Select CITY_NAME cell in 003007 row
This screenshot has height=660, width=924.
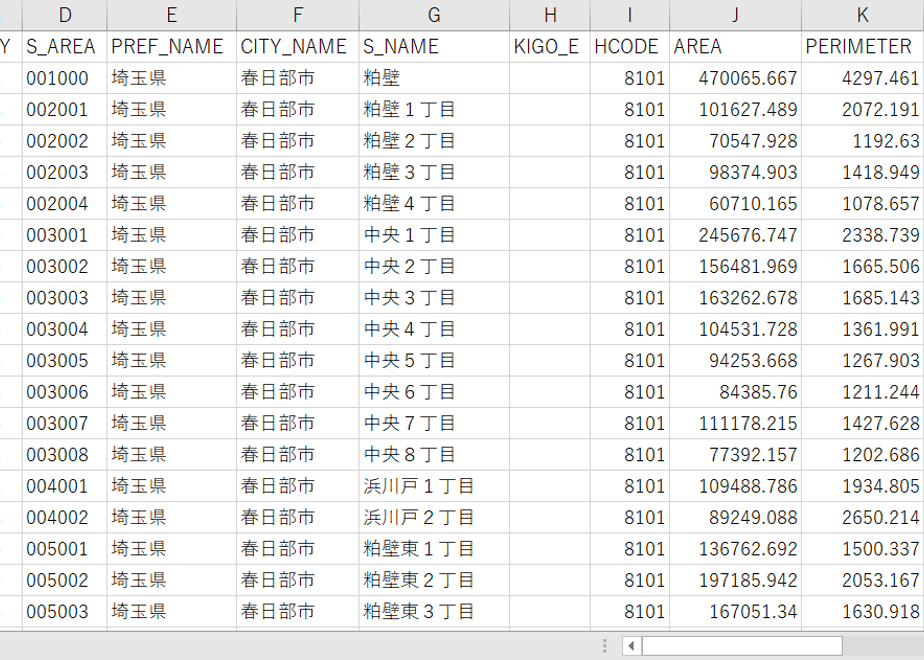pos(298,423)
